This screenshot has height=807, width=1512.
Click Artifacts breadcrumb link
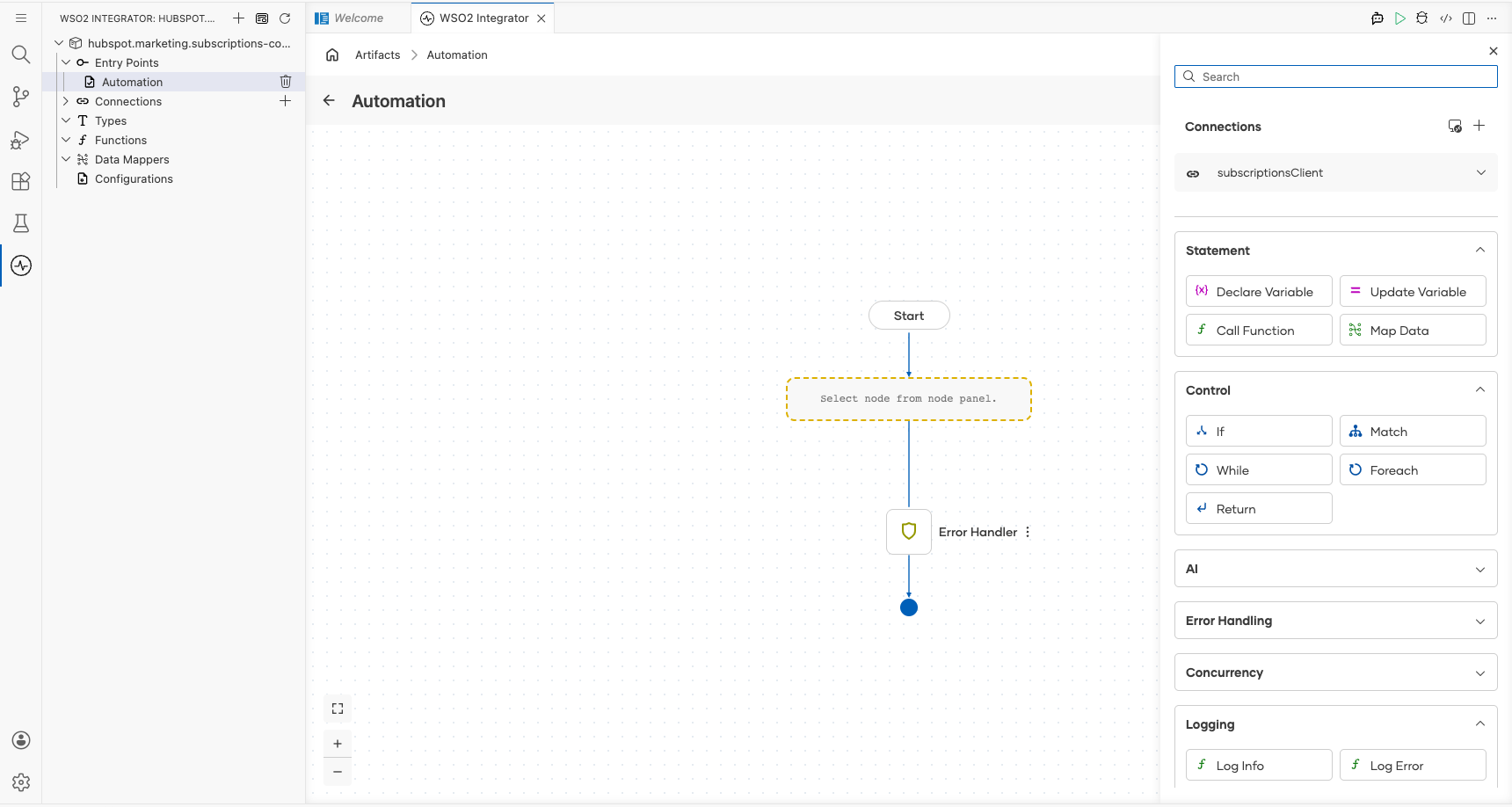[x=377, y=55]
